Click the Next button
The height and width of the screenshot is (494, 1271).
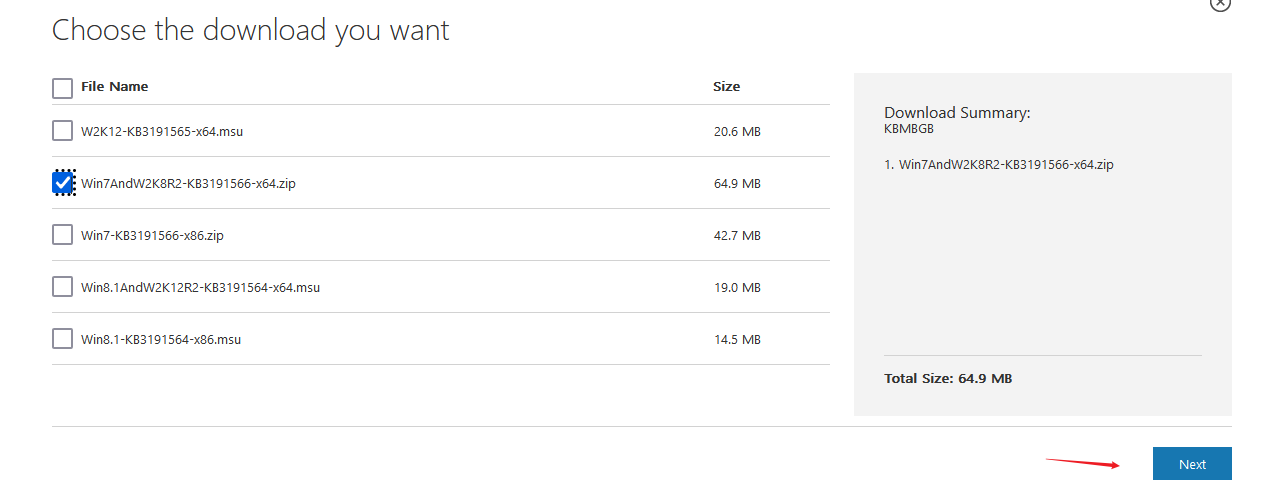[x=1192, y=464]
